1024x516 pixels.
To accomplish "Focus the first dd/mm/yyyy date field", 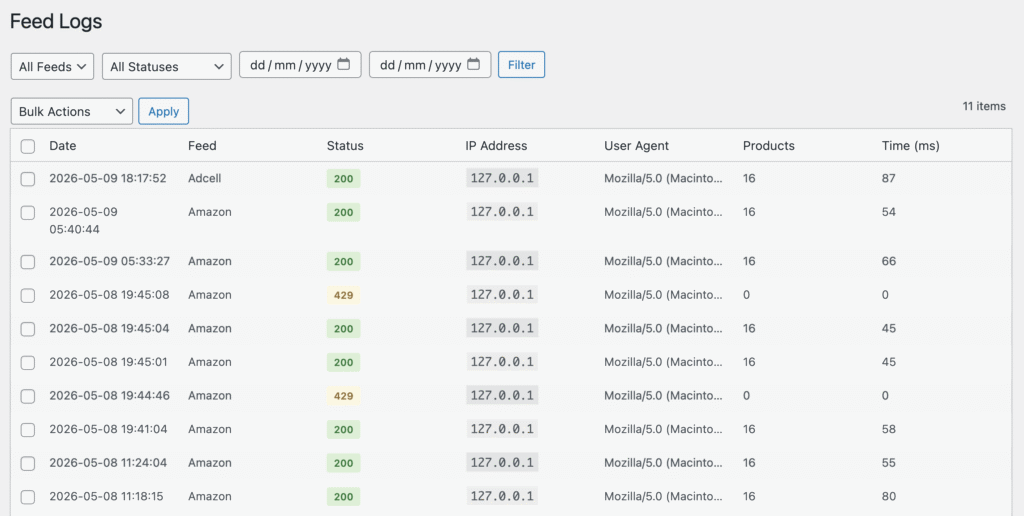I will 300,65.
